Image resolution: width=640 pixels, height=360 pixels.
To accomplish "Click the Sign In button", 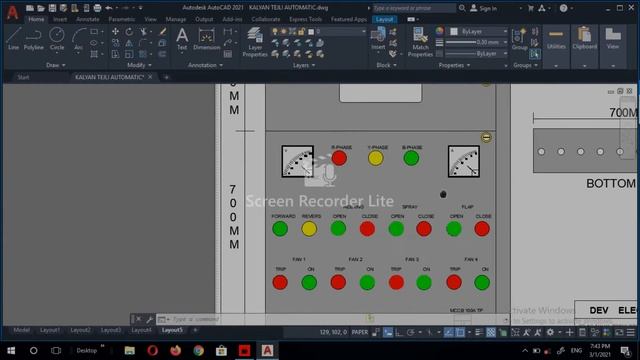I will [x=483, y=8].
